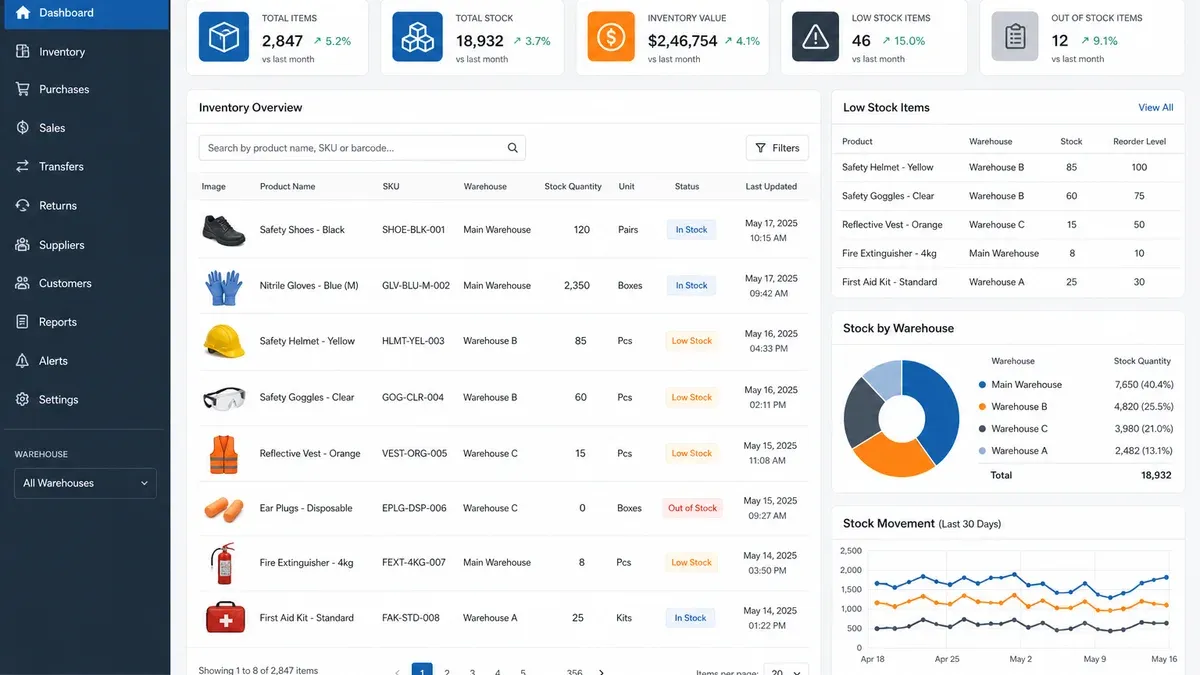
Task: Click the Filters button
Action: tap(777, 148)
